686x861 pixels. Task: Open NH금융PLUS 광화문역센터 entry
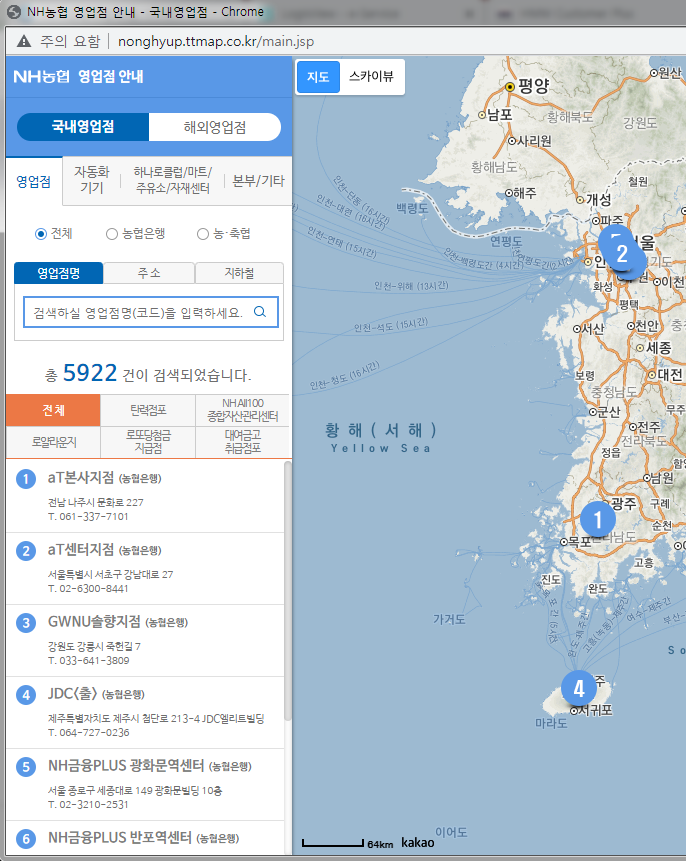145,784
